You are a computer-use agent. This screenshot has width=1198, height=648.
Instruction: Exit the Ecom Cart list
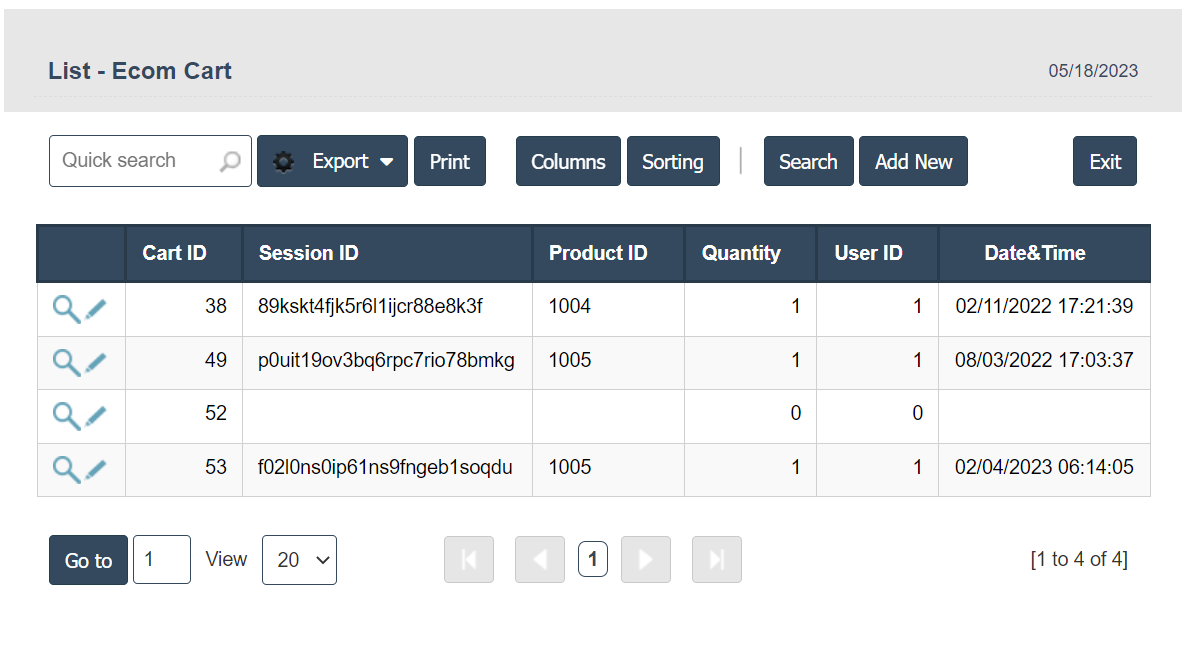(1105, 161)
